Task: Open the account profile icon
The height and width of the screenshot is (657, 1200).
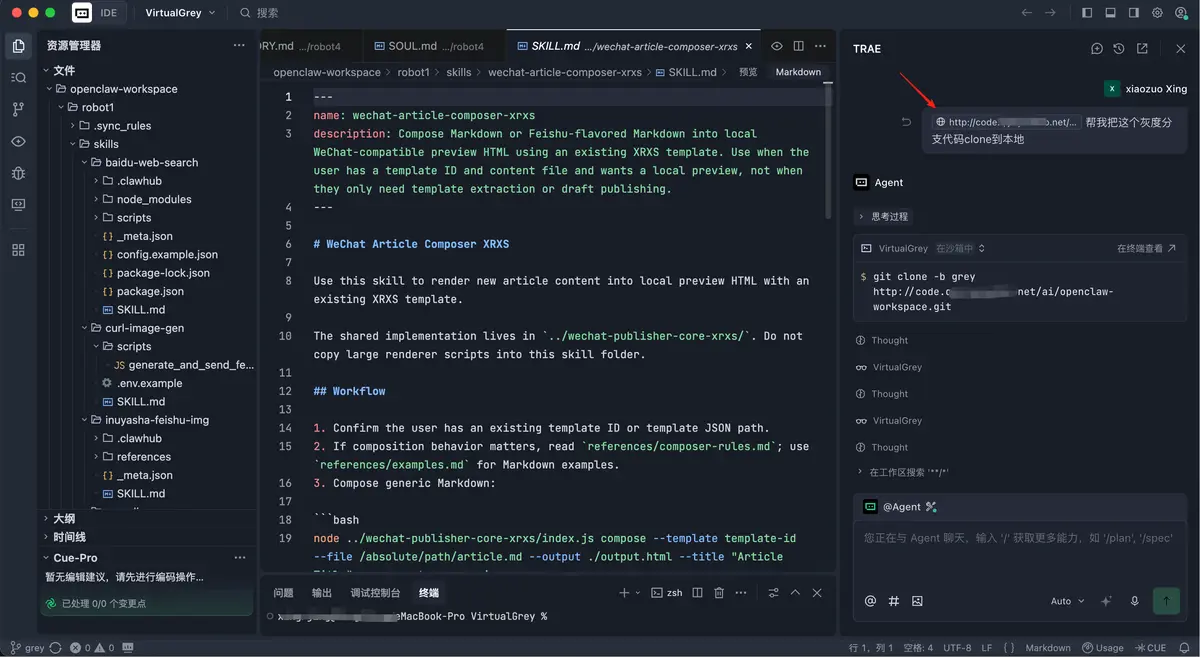Action: point(1181,13)
